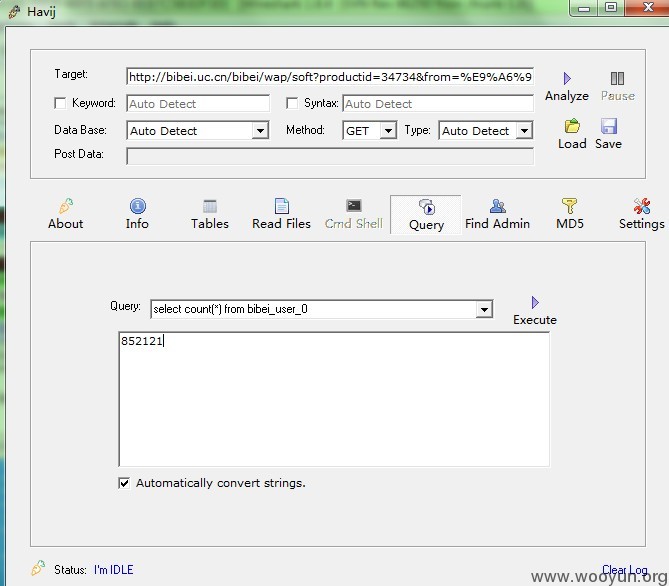Open the Tables panel icon
669x586 pixels.
pos(209,206)
